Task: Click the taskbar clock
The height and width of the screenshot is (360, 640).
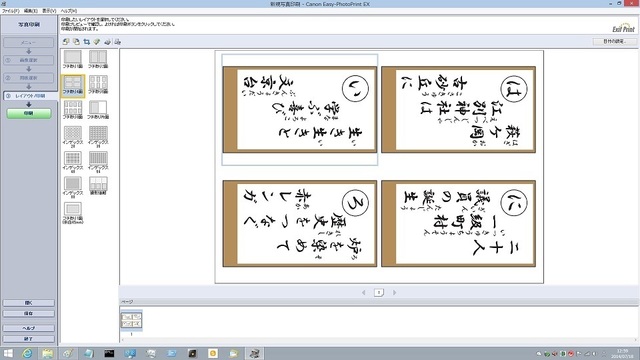Action: click(x=622, y=353)
